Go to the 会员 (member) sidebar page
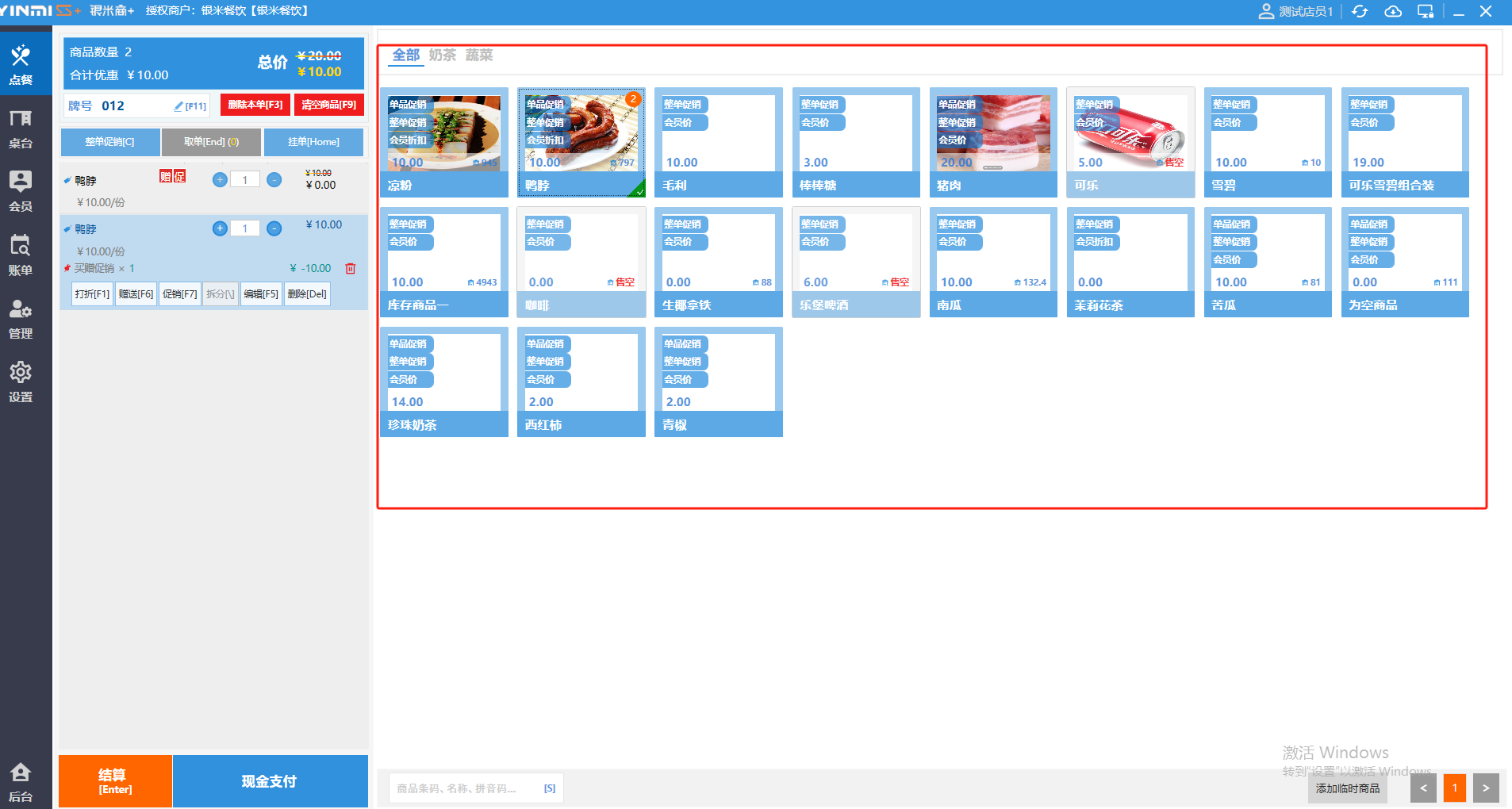The image size is (1512, 809). click(21, 192)
